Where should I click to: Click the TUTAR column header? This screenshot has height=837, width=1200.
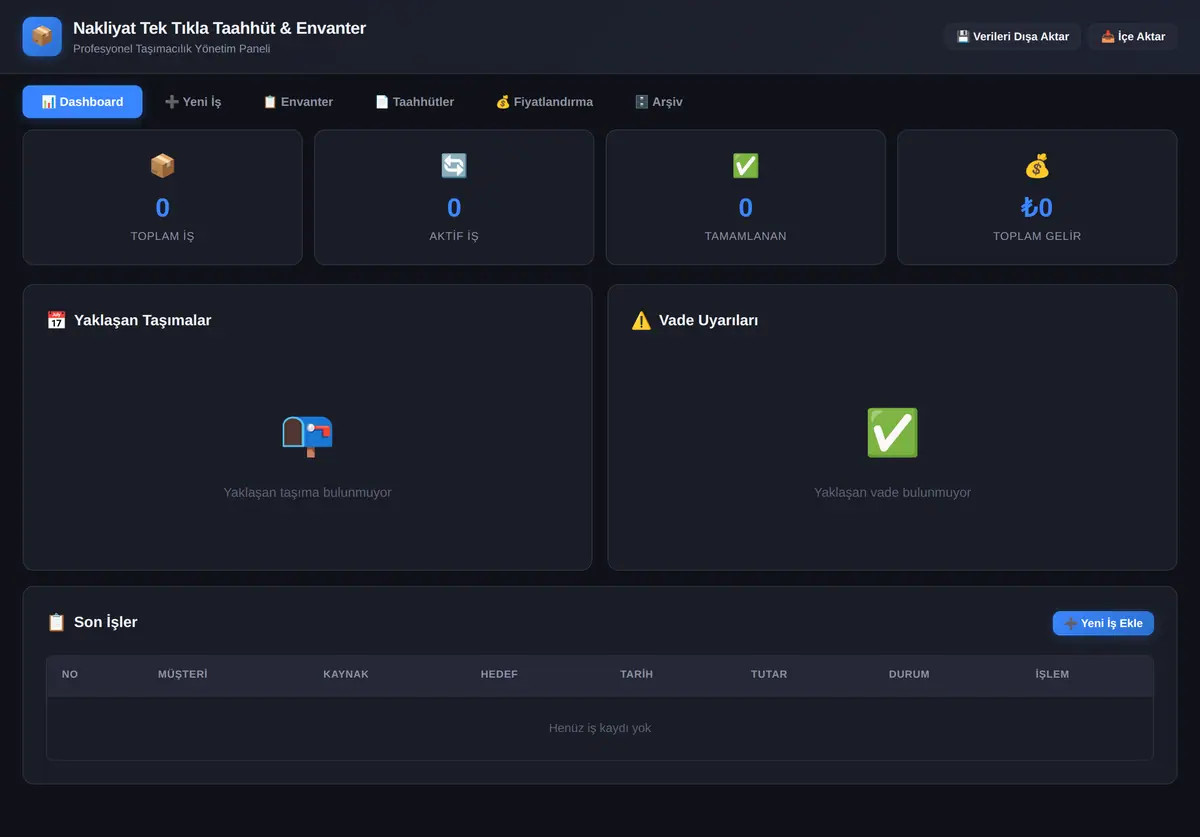coord(769,674)
